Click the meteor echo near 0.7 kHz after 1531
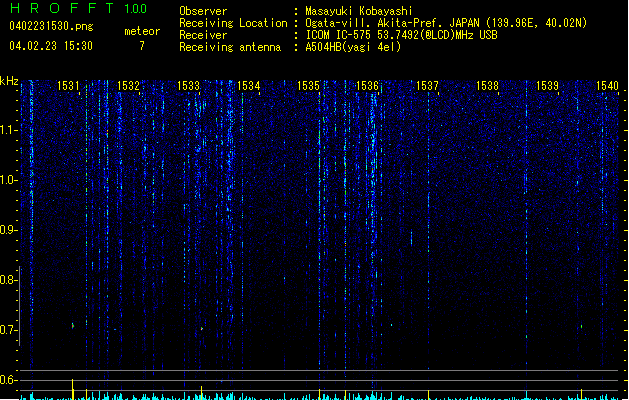Image resolution: width=629 pixels, height=400 pixels. [x=73, y=326]
